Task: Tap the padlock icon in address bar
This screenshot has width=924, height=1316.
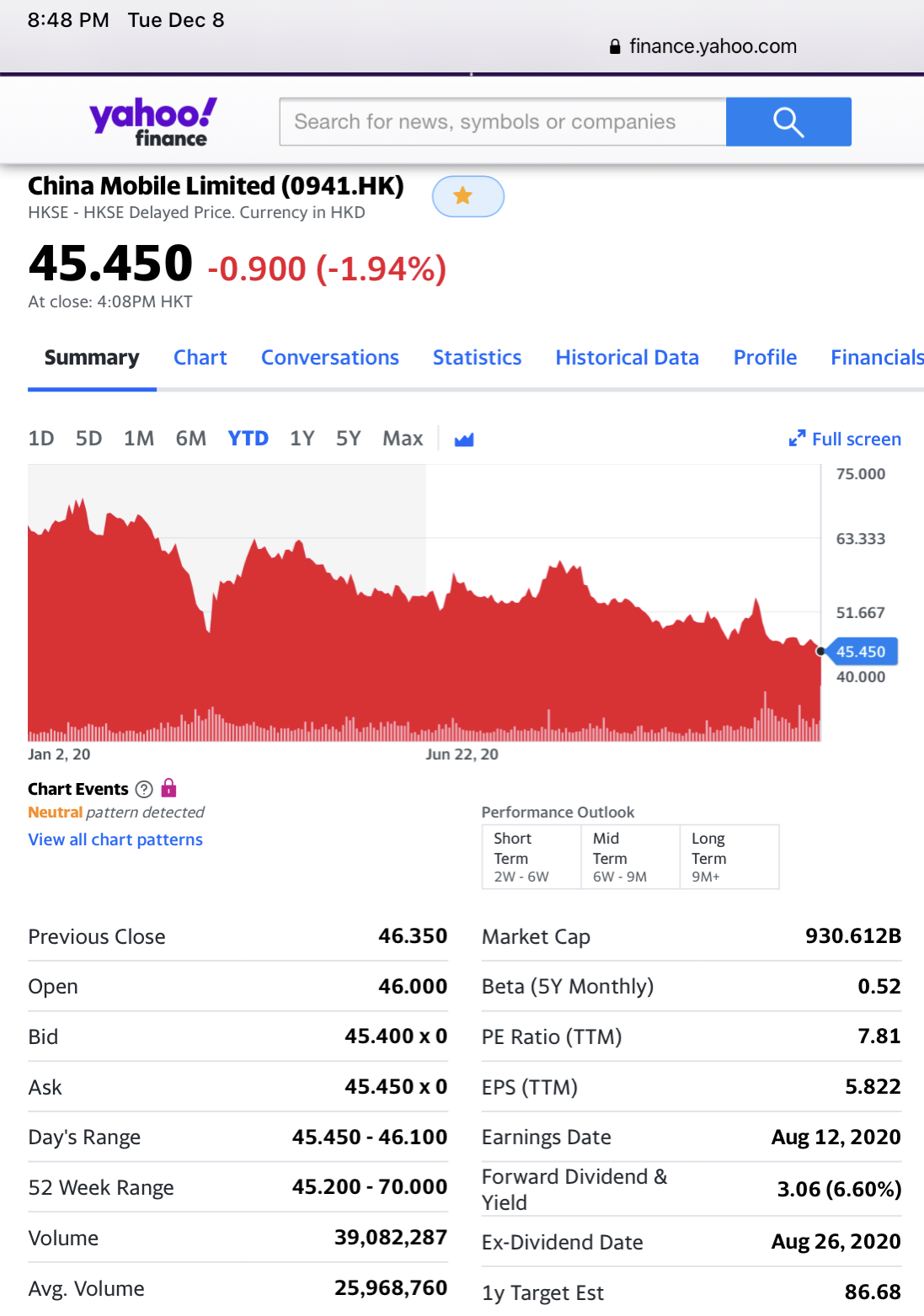Action: [x=615, y=47]
